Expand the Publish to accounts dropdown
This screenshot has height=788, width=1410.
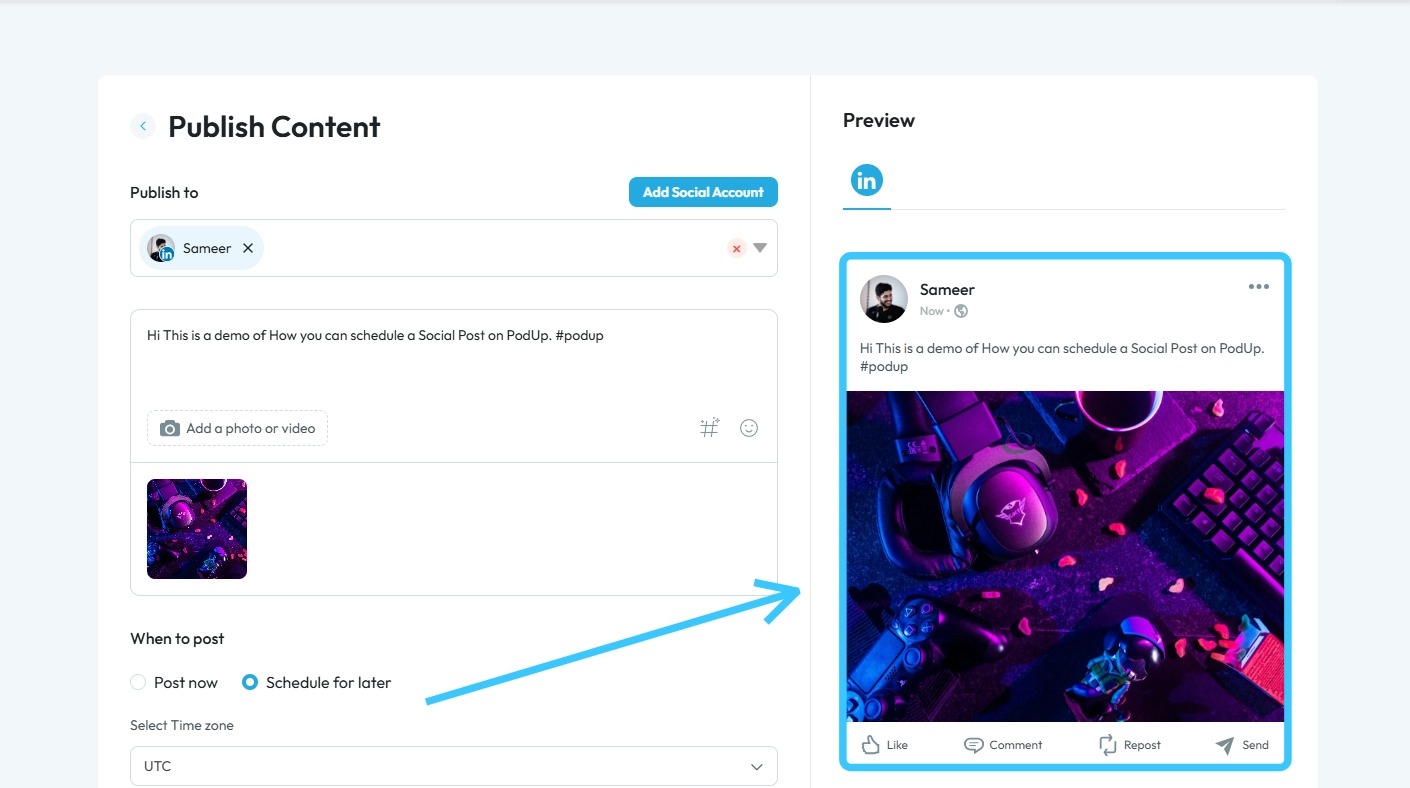pyautogui.click(x=760, y=248)
